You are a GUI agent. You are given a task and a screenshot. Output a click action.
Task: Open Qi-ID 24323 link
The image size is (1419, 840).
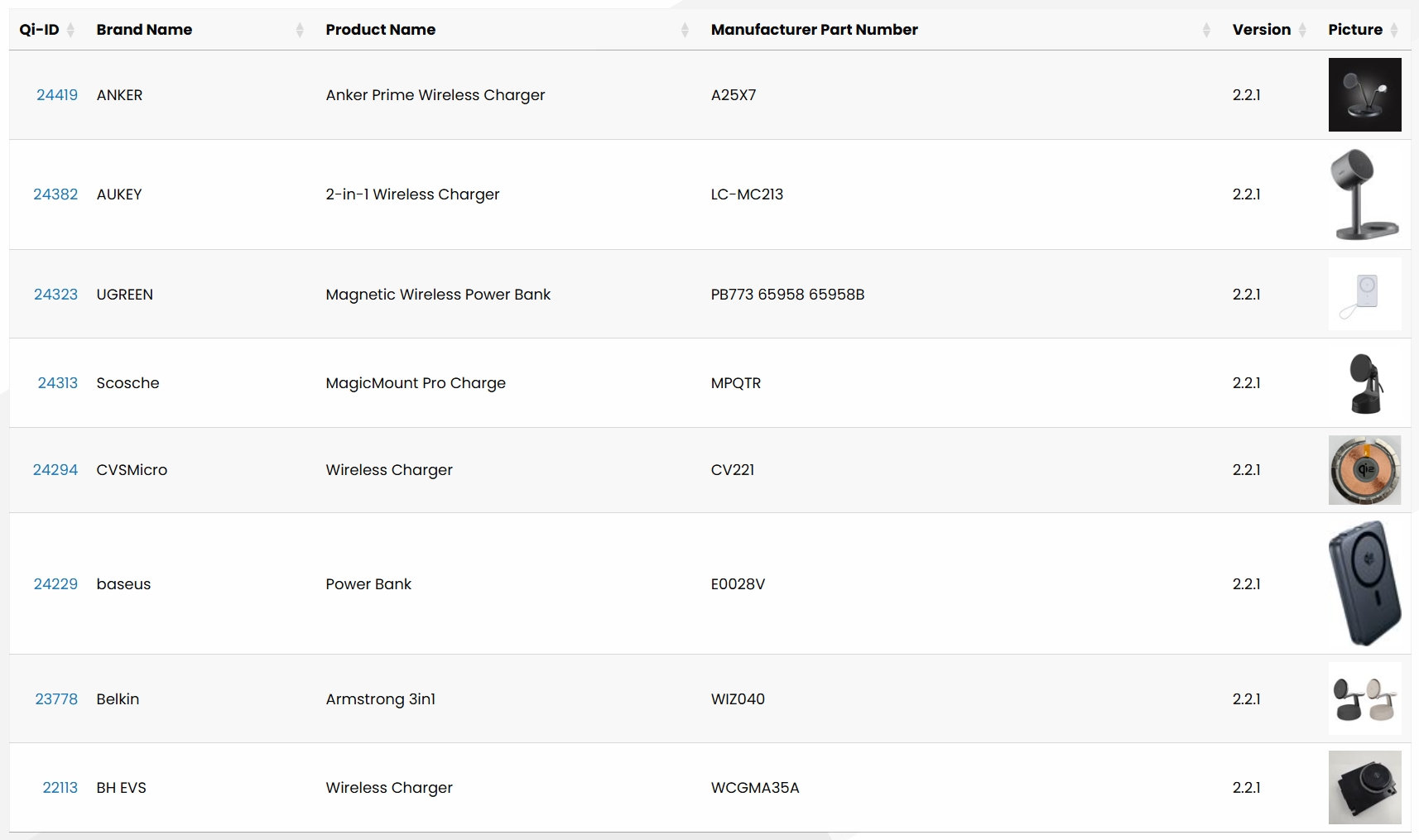55,295
